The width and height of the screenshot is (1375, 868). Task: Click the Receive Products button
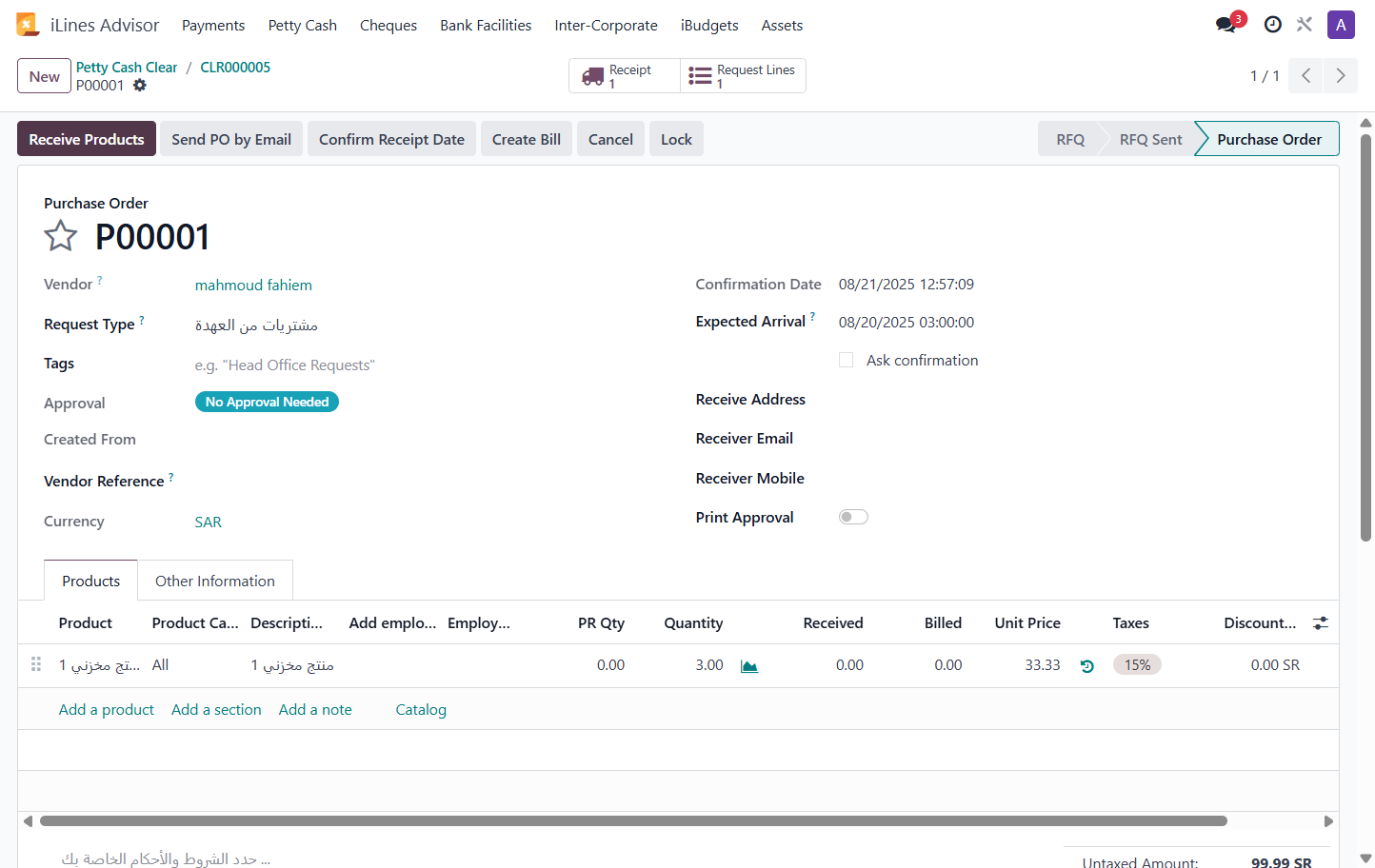click(87, 139)
